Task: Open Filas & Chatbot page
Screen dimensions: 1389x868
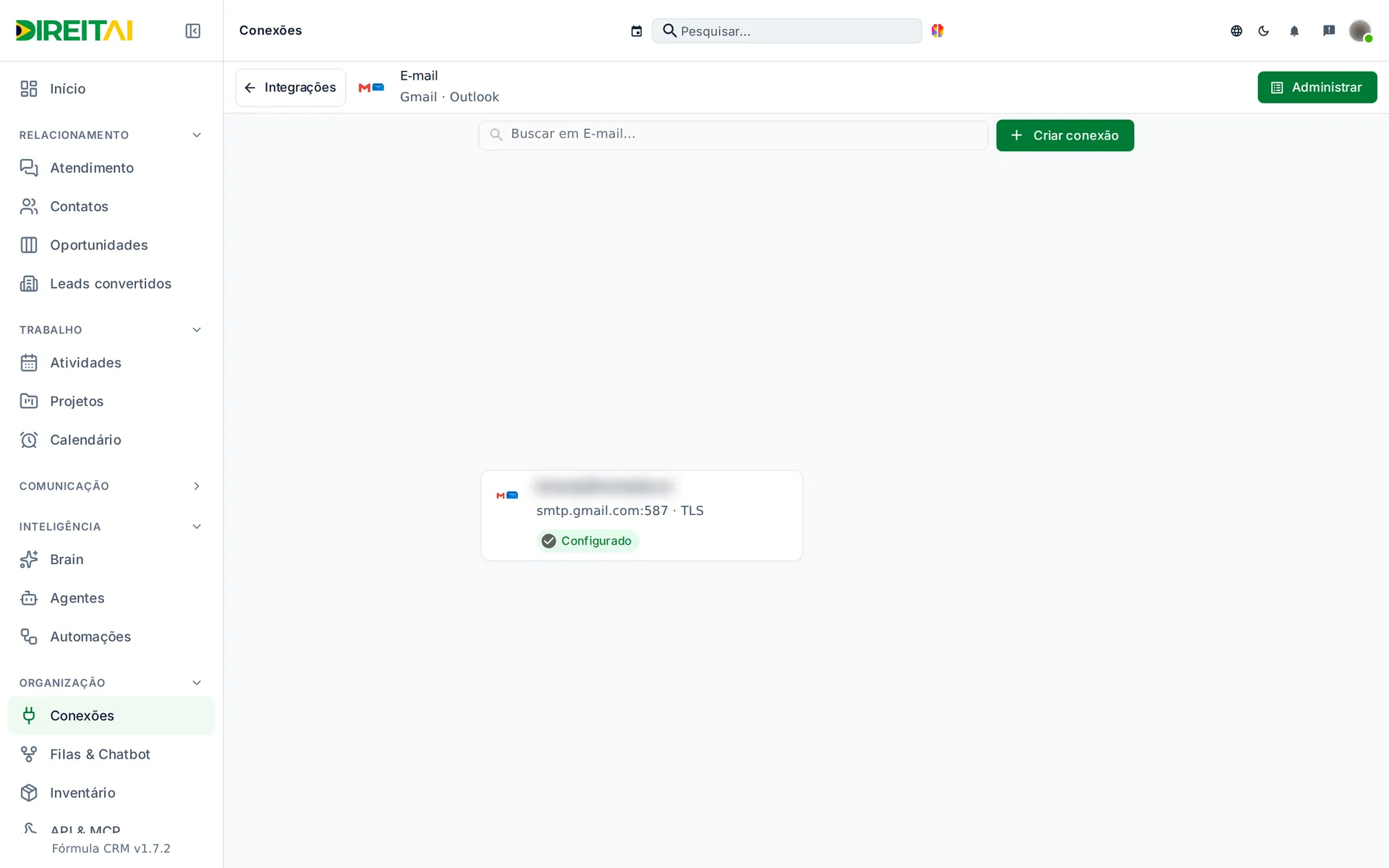Action: tap(111, 754)
